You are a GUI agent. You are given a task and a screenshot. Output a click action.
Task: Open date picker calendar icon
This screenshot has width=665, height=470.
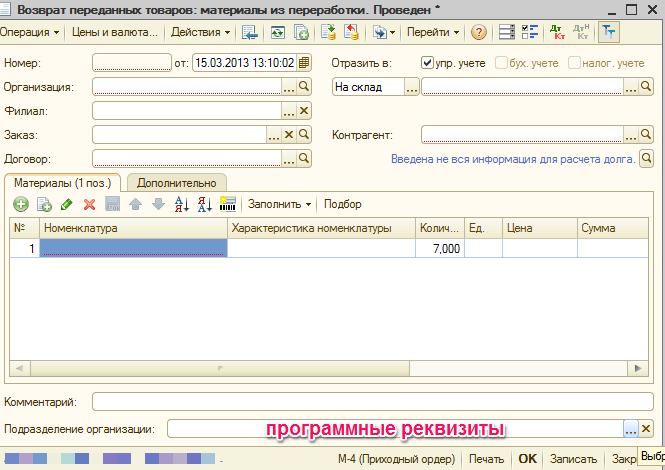304,62
